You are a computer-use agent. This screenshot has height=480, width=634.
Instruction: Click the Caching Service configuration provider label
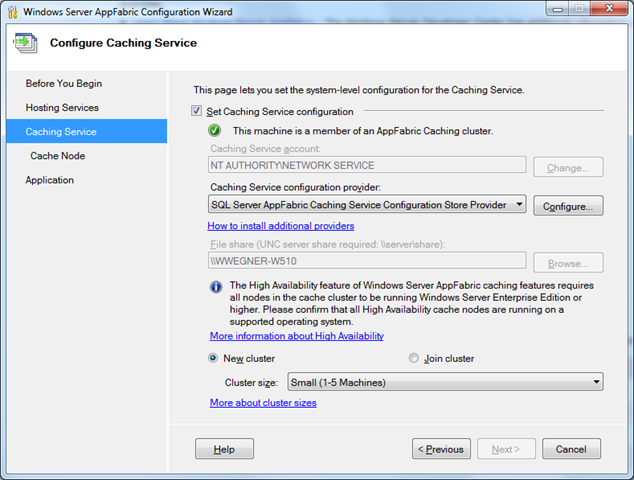[x=295, y=187]
